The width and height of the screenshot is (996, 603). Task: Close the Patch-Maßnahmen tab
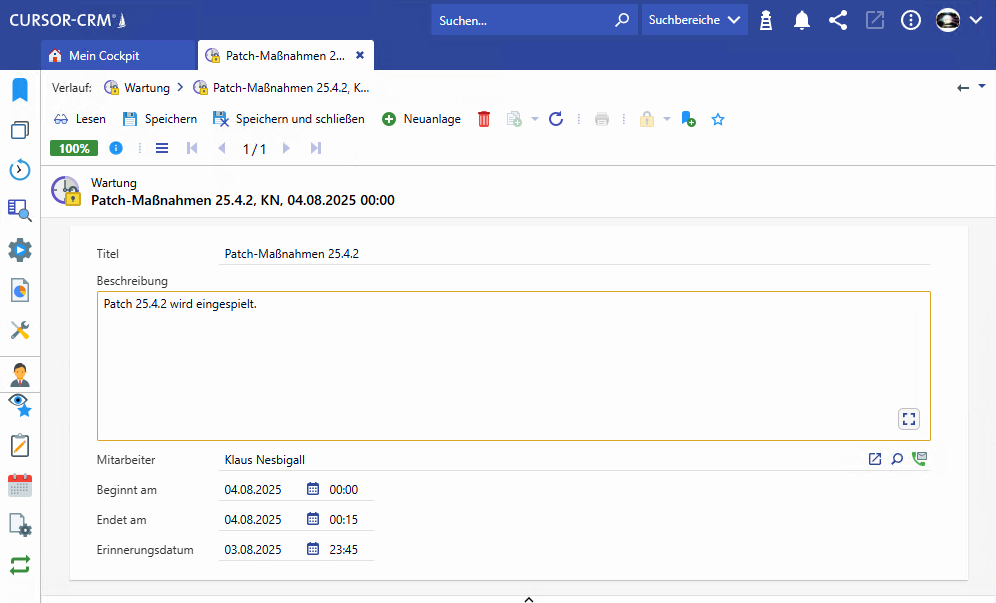(x=360, y=55)
